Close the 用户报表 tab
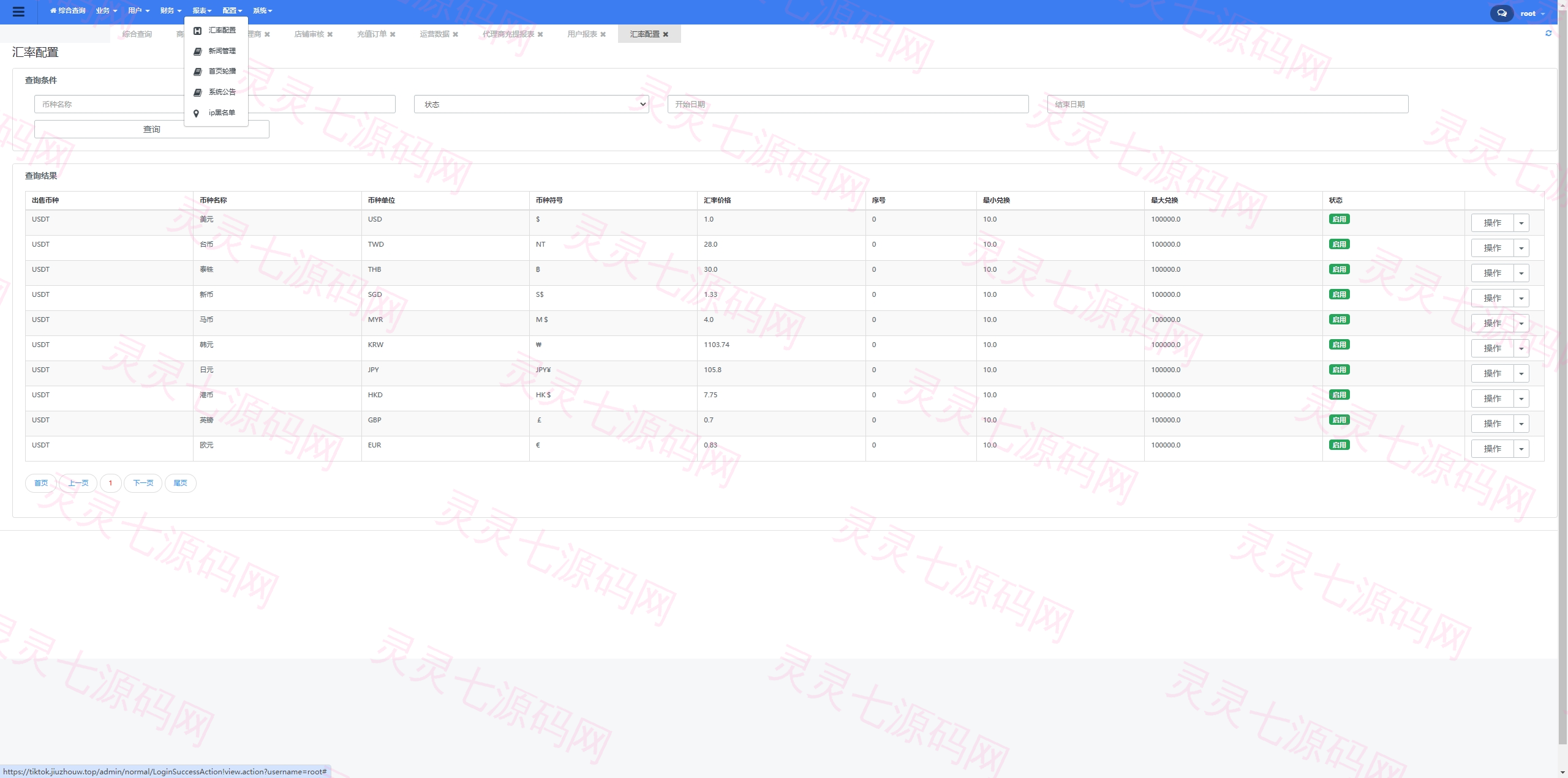The image size is (1568, 778). tap(603, 34)
